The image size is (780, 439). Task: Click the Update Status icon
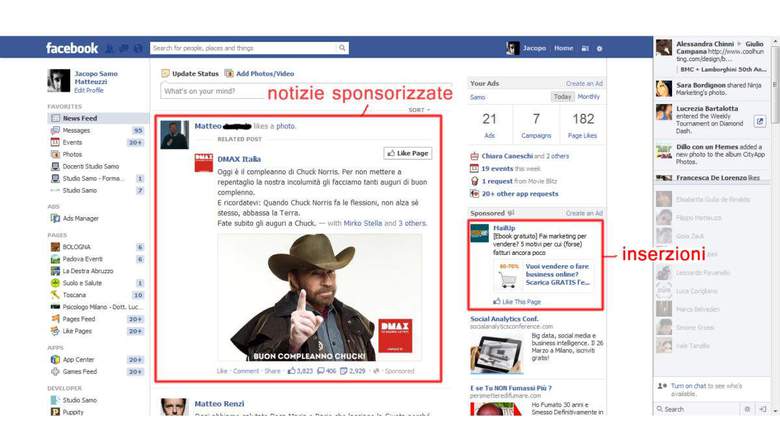click(165, 74)
